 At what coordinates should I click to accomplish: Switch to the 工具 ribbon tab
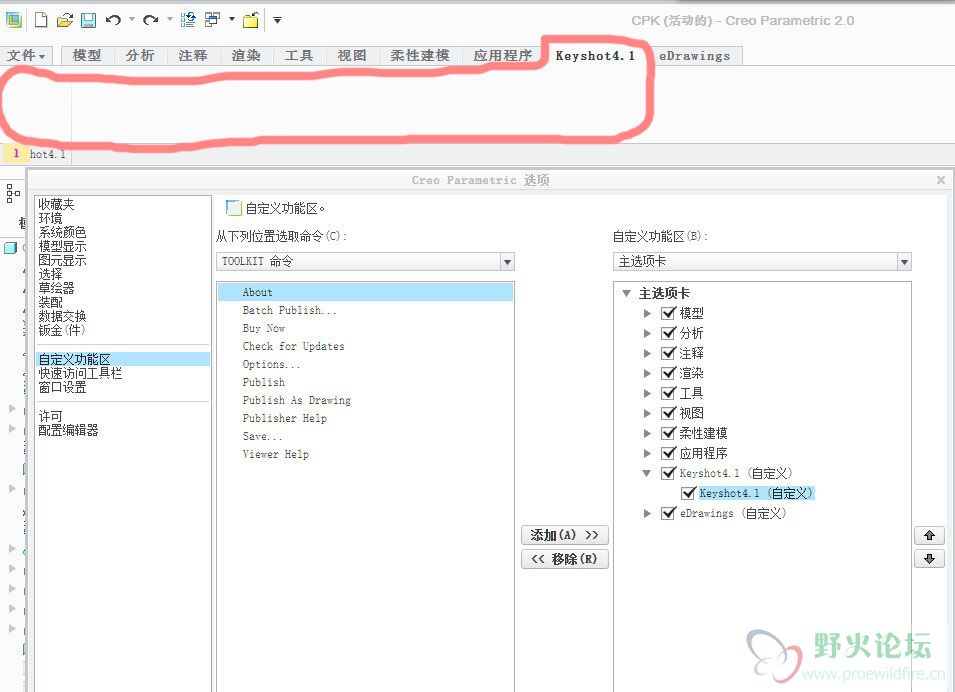click(x=299, y=55)
